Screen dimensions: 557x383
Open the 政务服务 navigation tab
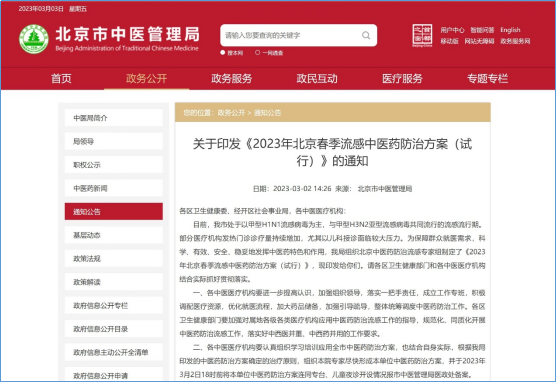click(232, 79)
